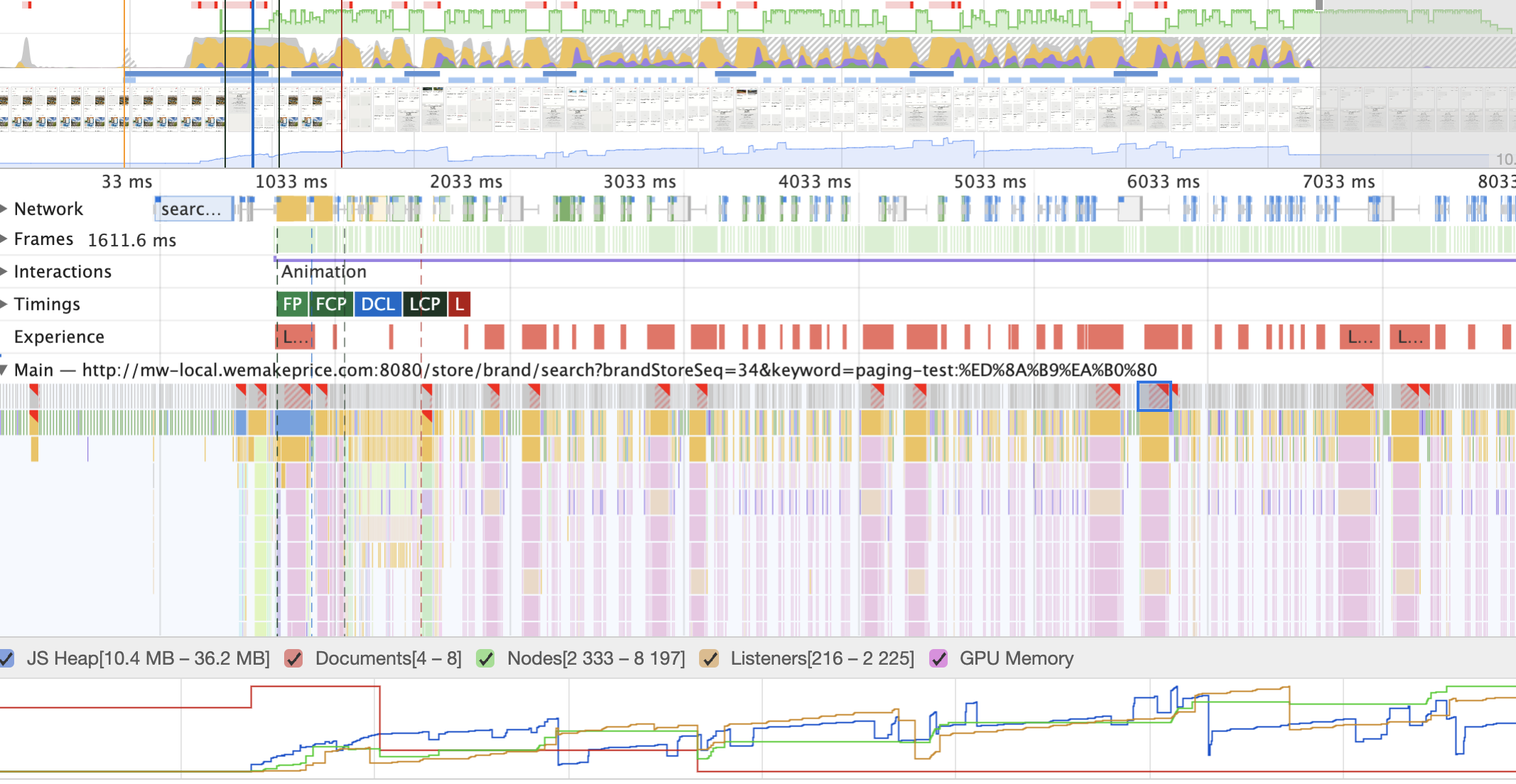Click the blue-outlined selected task in Main
The width and height of the screenshot is (1516, 784).
click(1154, 396)
